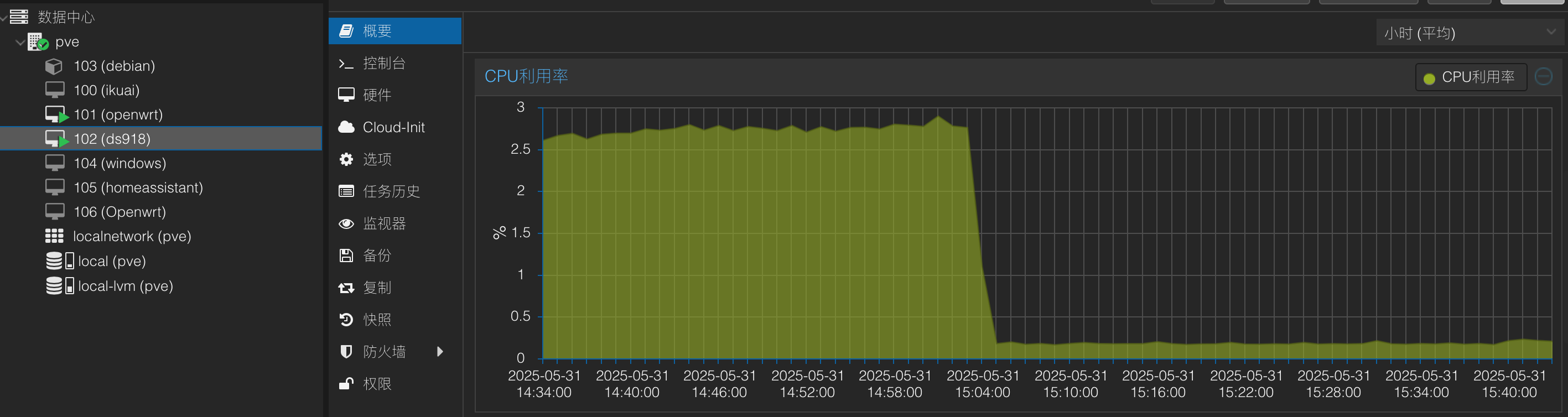Viewport: 1568px width, 417px height.
Task: Click the 15:04:00 x-axis time label
Action: [x=983, y=384]
